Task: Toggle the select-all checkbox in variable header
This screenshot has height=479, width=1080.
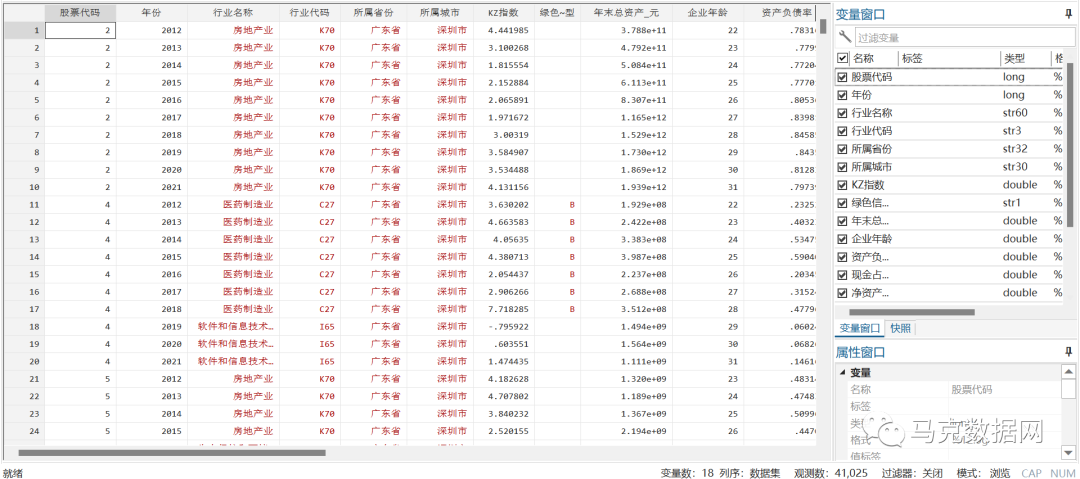Action: [x=842, y=59]
